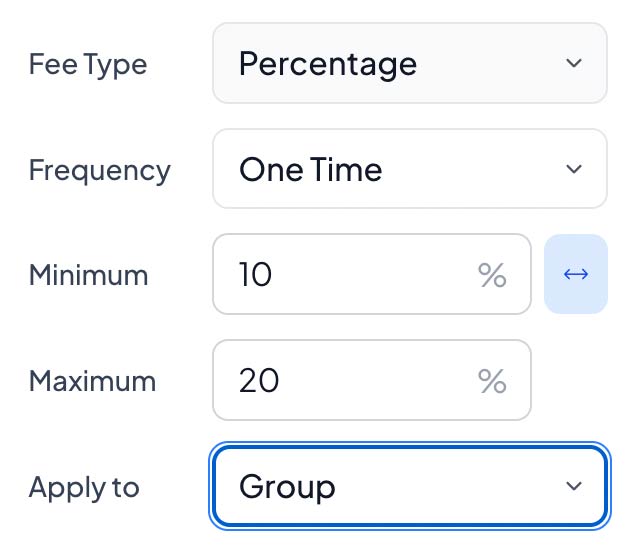Click the Frequency label
Screen dimensions: 640x552
coord(99,170)
